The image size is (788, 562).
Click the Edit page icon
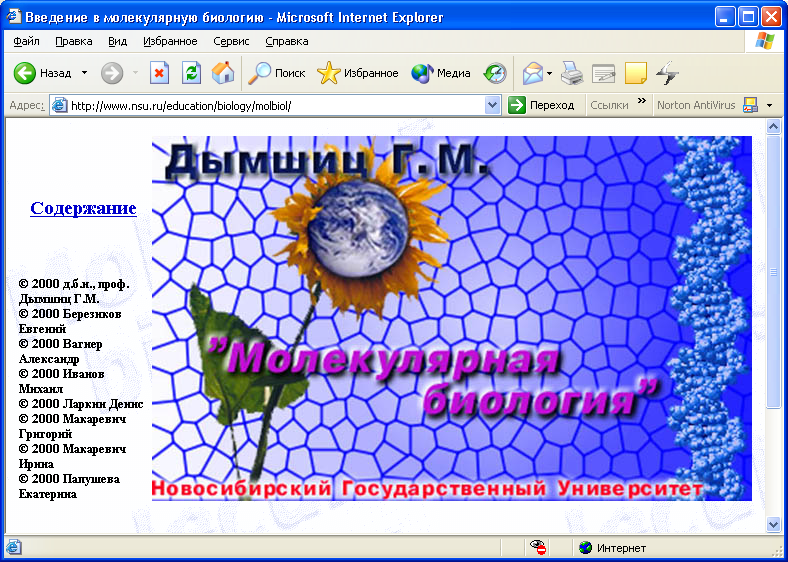(604, 73)
